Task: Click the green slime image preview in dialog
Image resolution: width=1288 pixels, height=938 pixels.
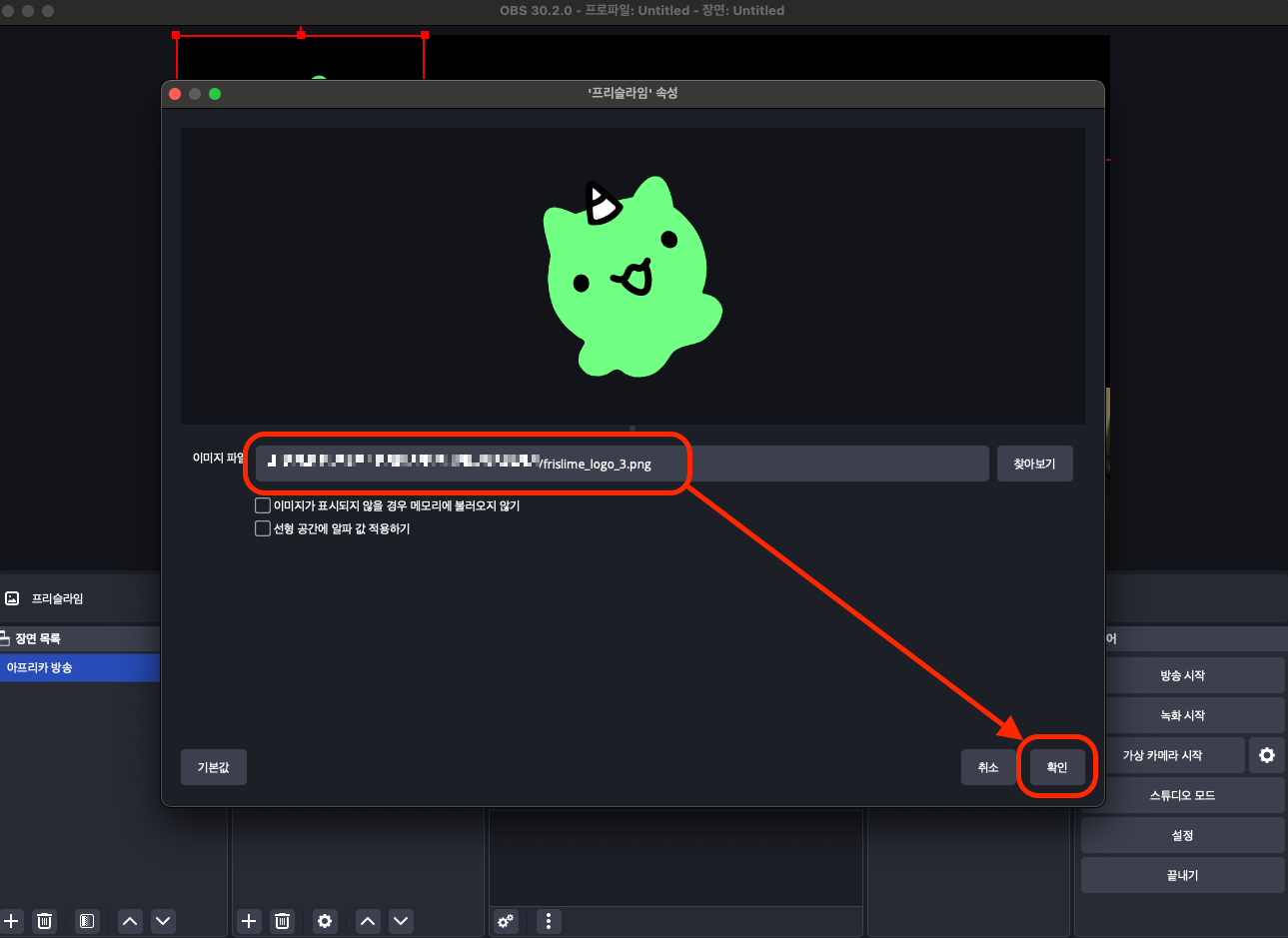Action: coord(633,277)
